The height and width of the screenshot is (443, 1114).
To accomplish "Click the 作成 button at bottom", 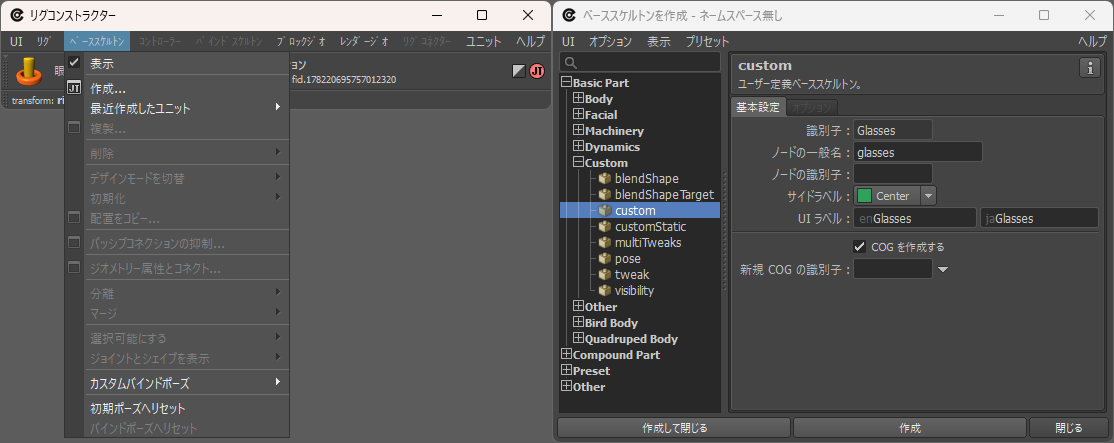I will [x=909, y=428].
